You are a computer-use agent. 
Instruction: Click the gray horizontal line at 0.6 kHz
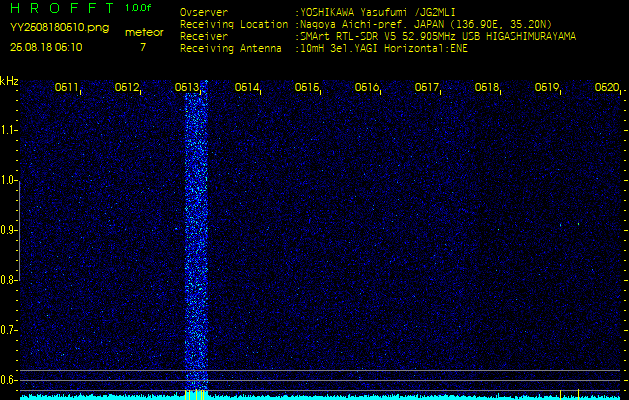pyautogui.click(x=320, y=380)
